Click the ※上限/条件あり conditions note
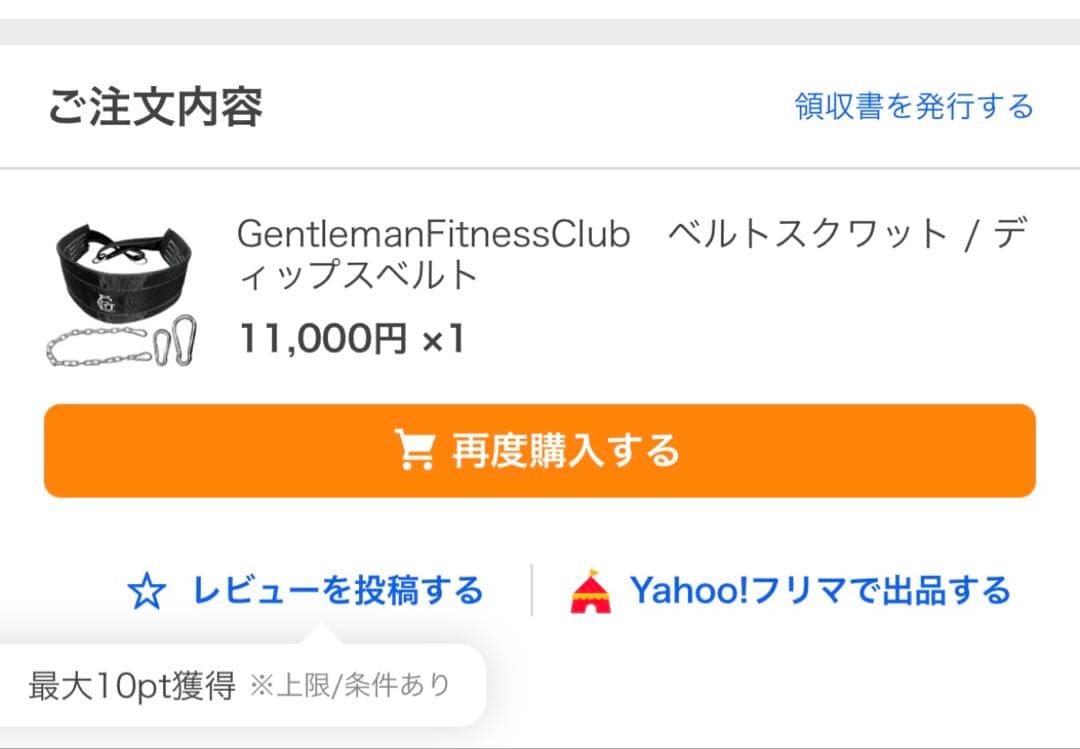 point(350,685)
